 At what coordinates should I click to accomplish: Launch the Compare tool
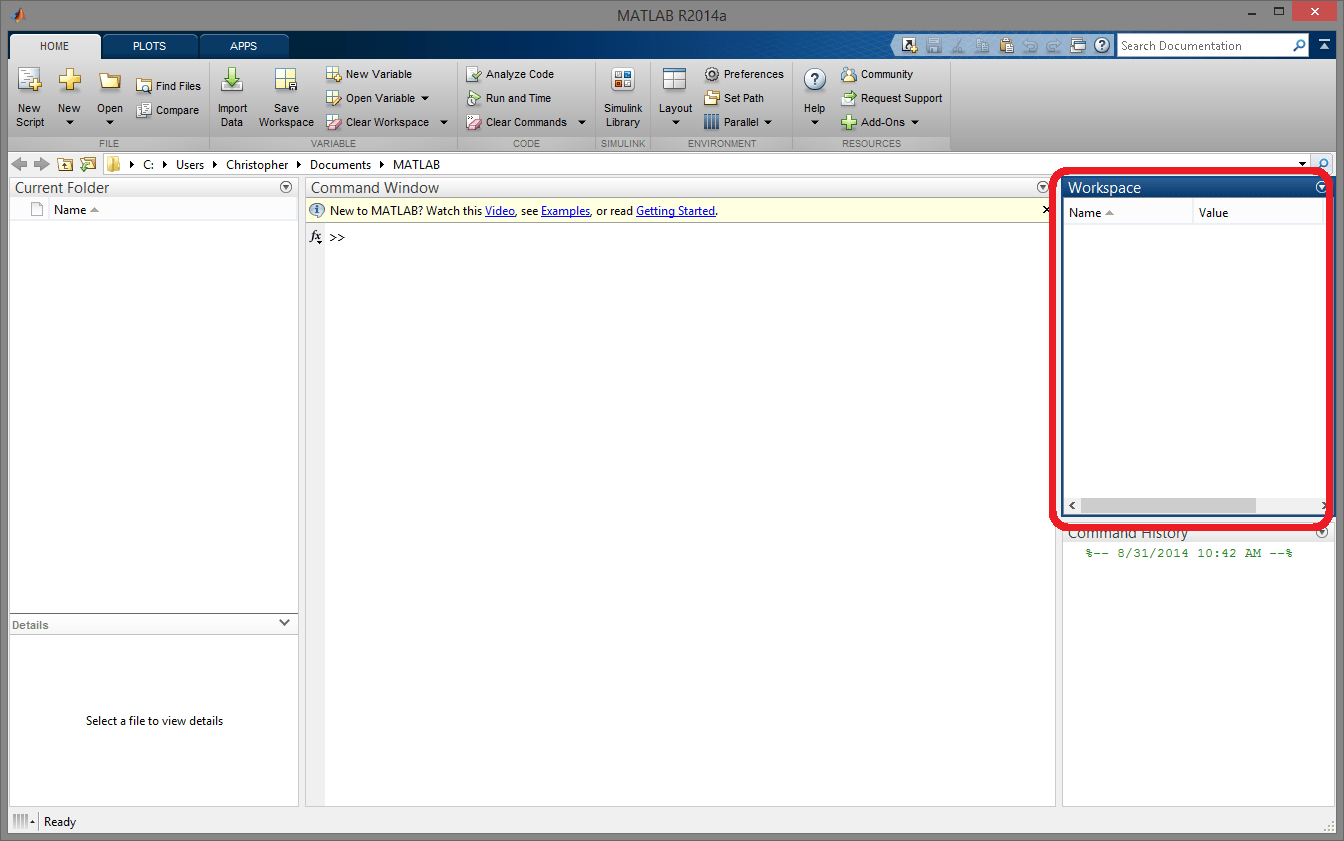(x=168, y=110)
